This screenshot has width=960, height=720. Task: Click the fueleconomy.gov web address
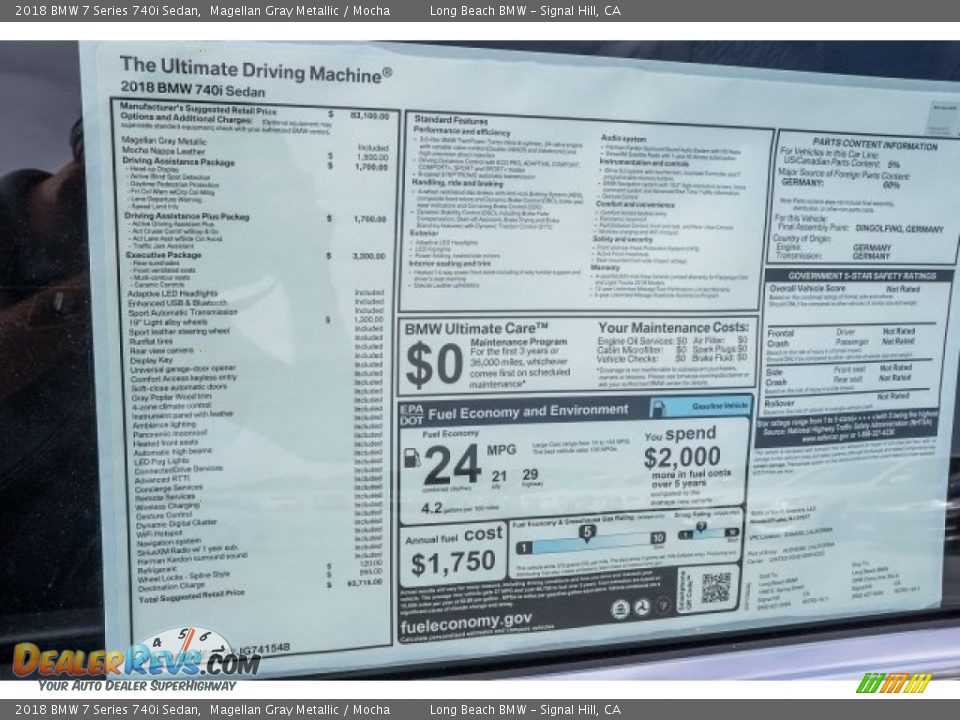click(466, 620)
